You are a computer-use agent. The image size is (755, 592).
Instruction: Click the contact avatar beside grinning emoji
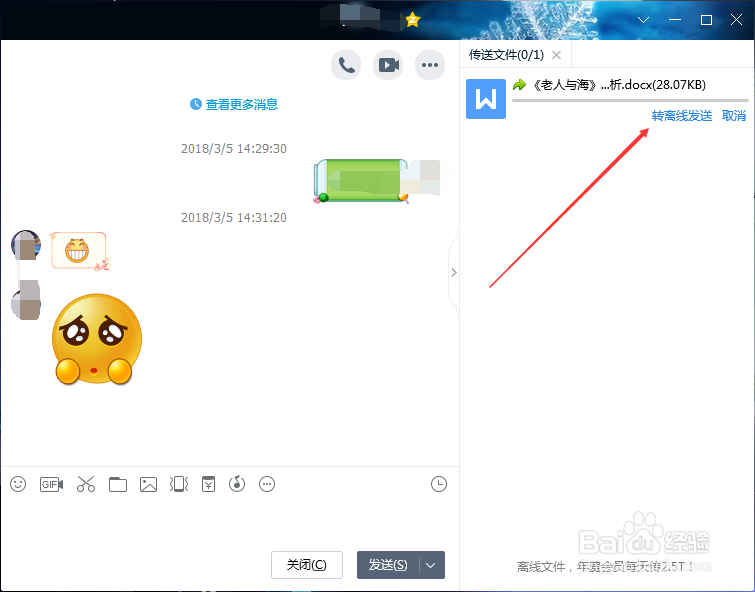coord(26,245)
